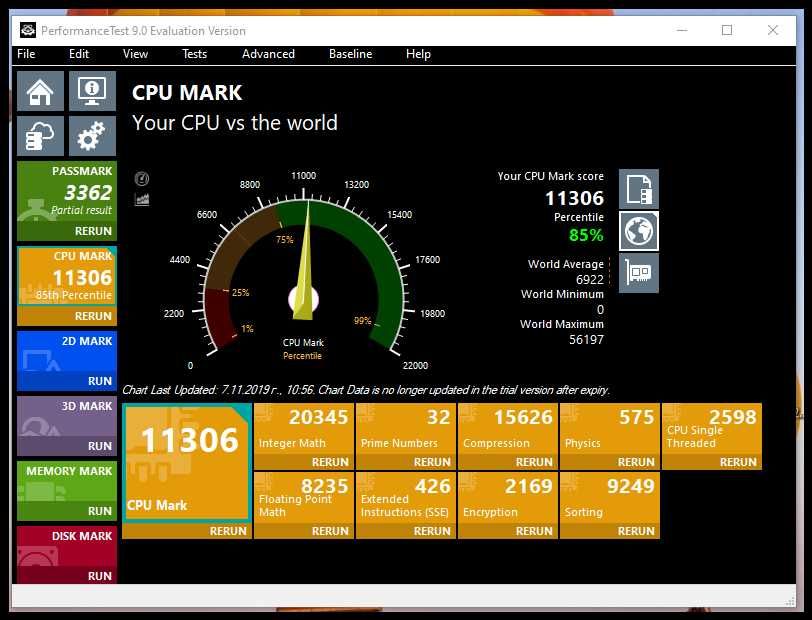Image resolution: width=812 pixels, height=620 pixels.
Task: Click the Compression 15626 score
Action: tap(523, 417)
